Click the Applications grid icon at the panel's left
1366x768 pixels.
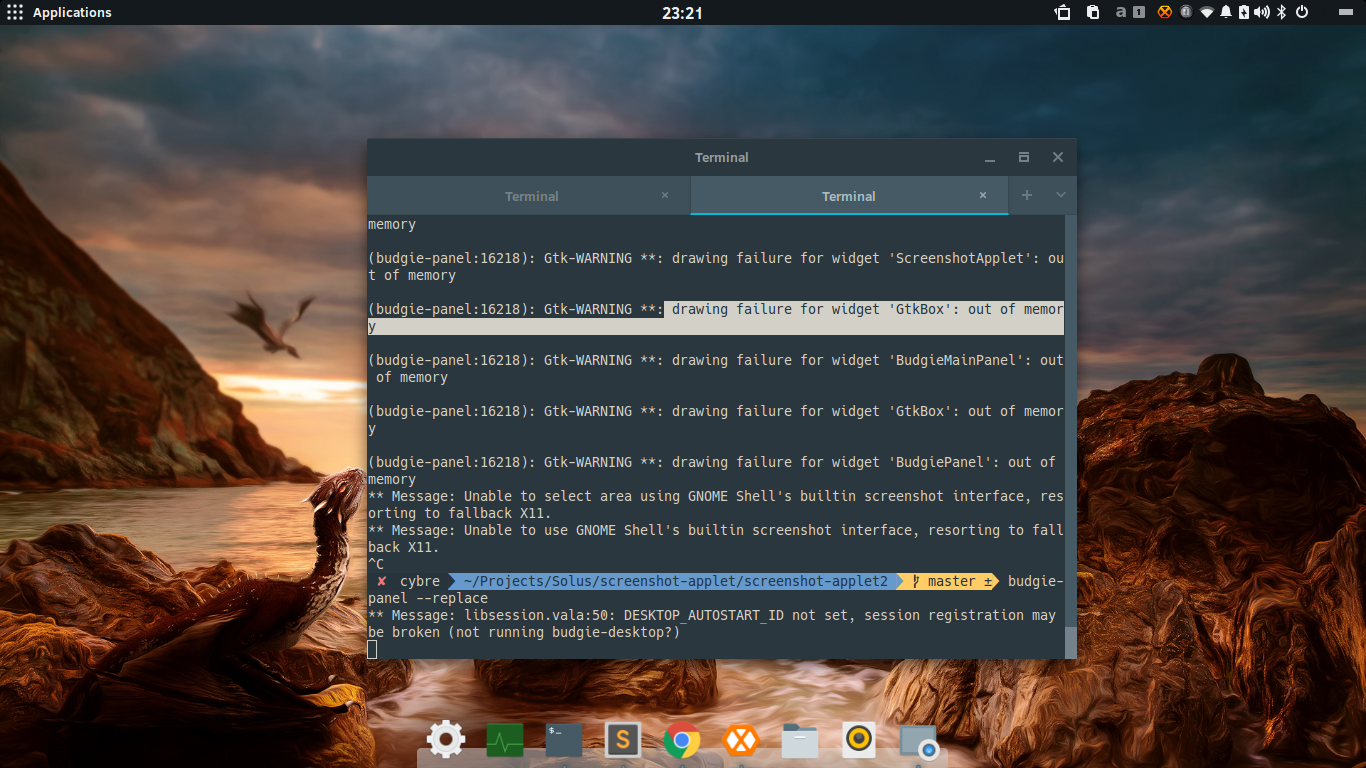(15, 13)
